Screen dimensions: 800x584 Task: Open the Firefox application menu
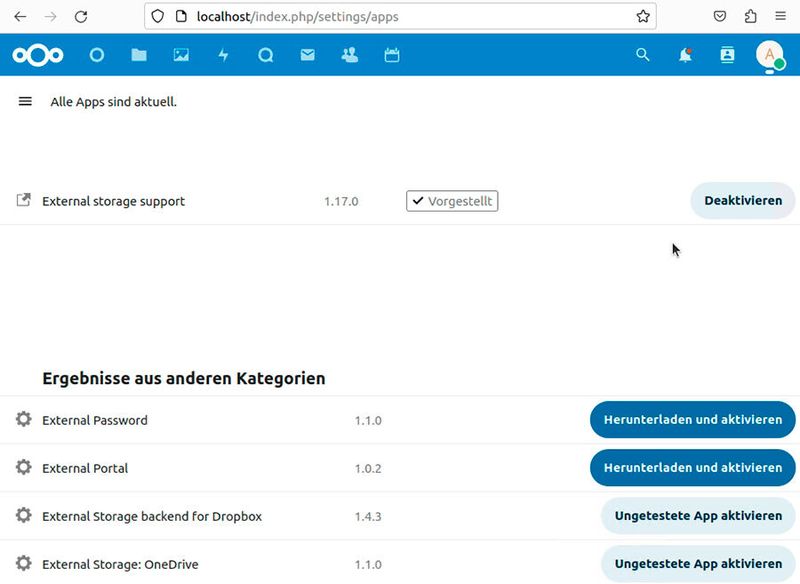pyautogui.click(x=780, y=16)
